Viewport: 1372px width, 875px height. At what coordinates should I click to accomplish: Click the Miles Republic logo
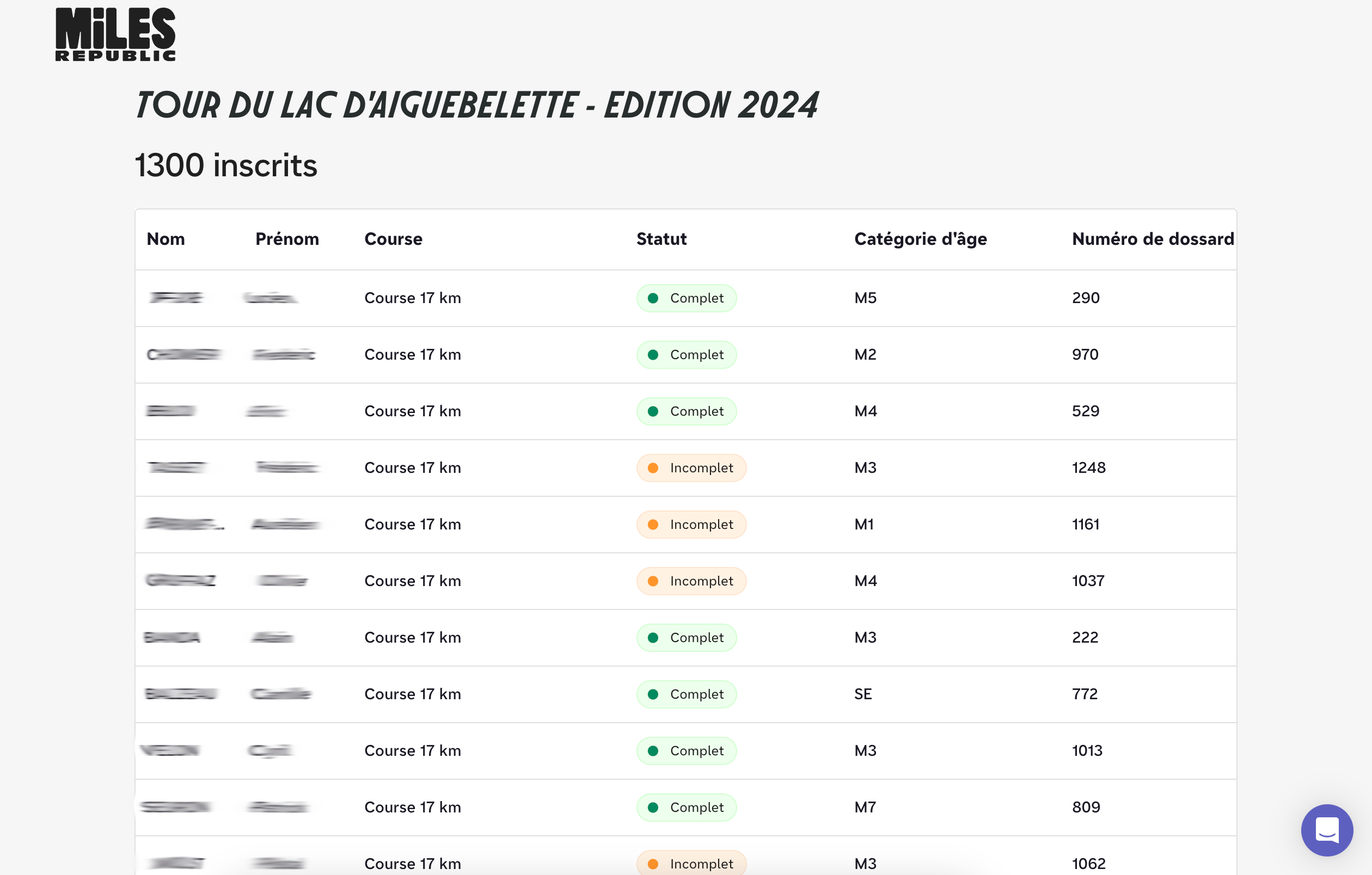115,34
